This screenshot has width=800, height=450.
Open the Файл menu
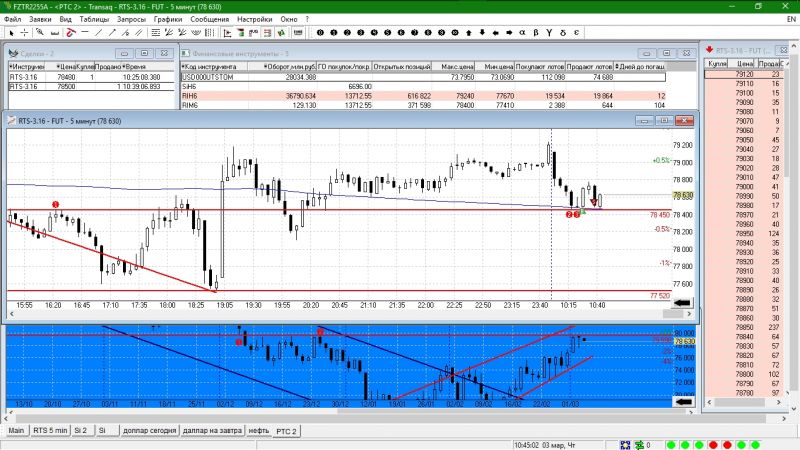(13, 19)
